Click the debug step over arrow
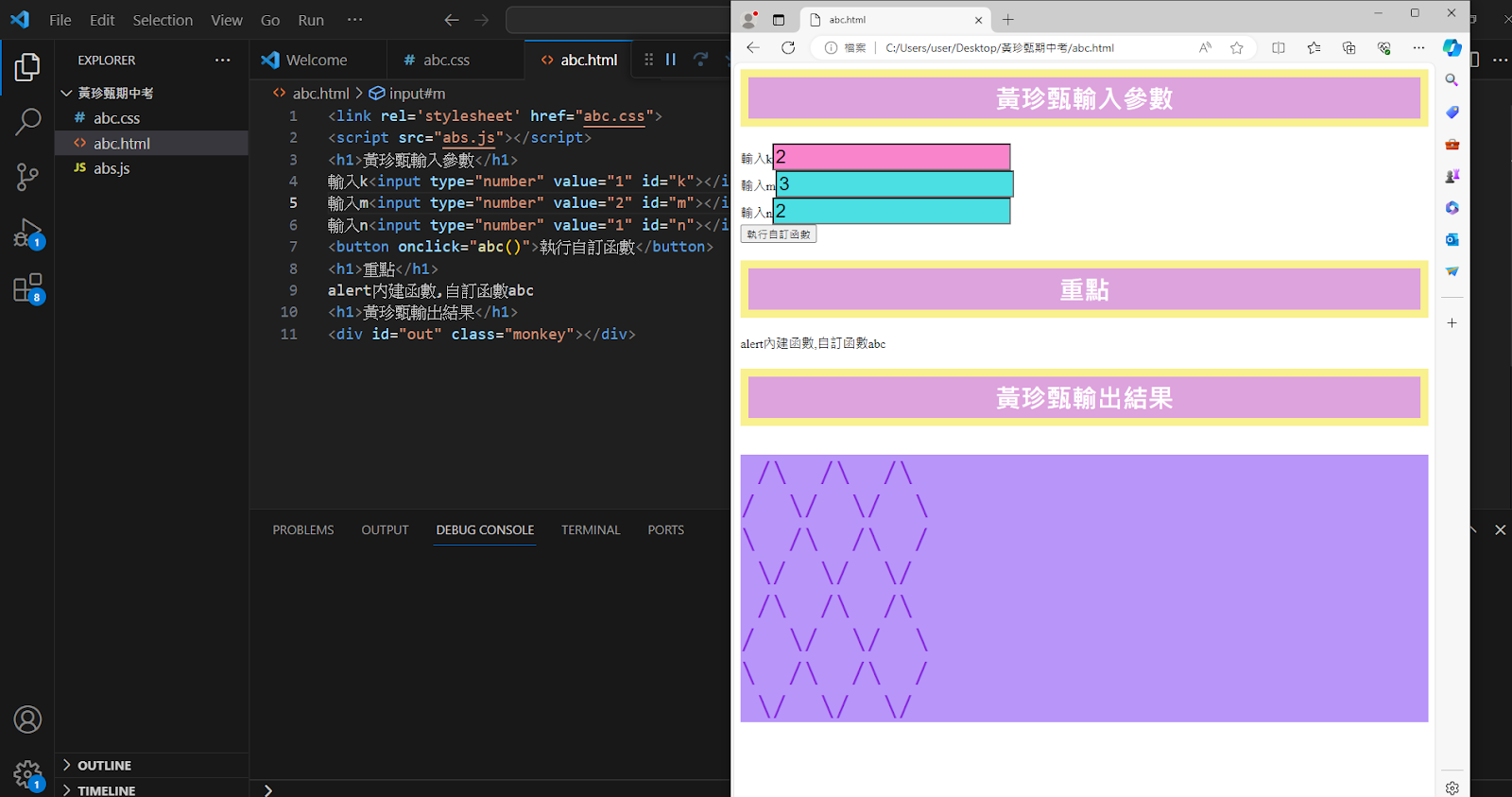1512x797 pixels. click(x=700, y=60)
